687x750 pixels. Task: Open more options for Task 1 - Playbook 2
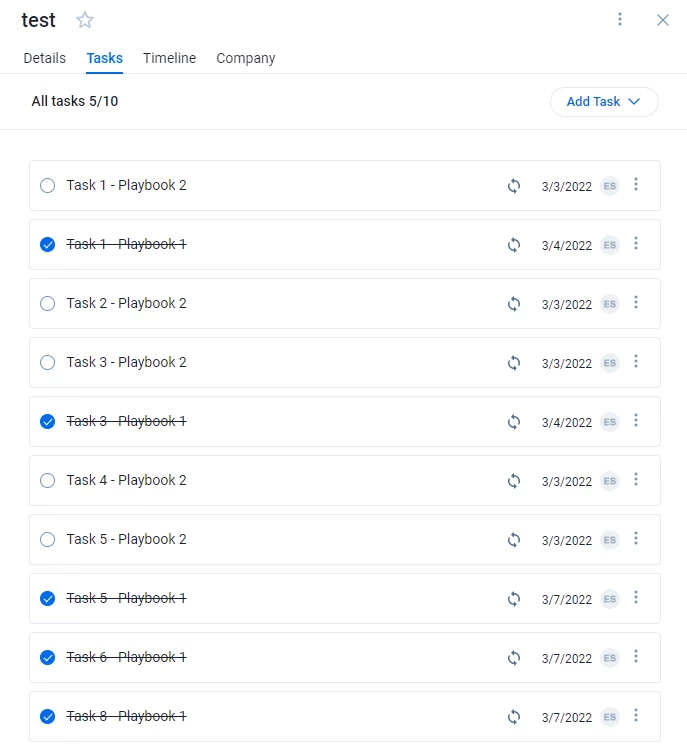point(636,184)
